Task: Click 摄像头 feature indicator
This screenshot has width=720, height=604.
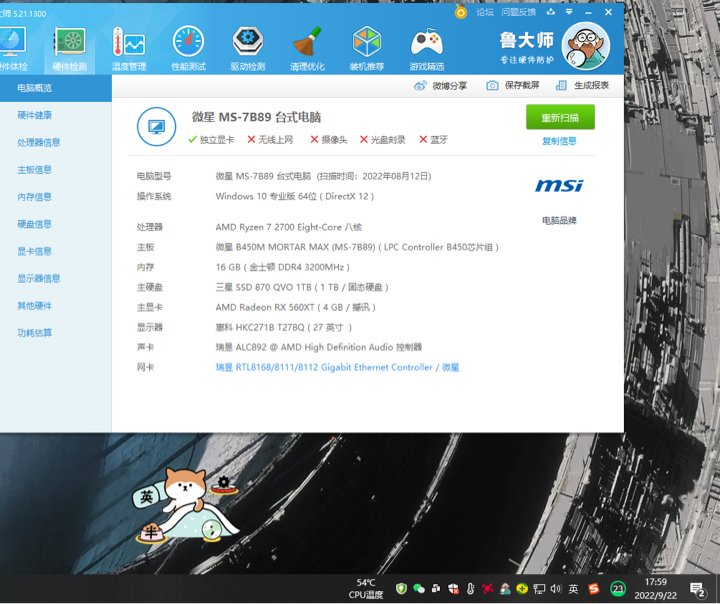Action: pyautogui.click(x=329, y=140)
